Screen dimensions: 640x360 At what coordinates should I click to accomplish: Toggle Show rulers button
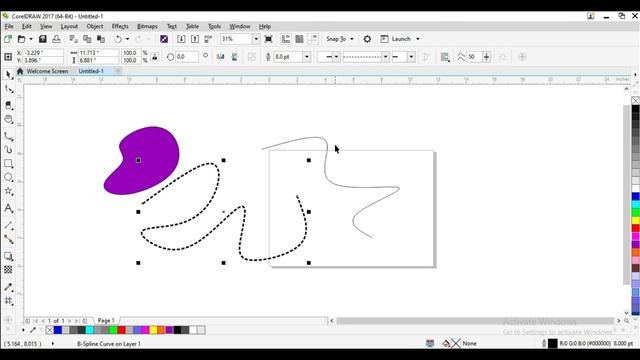click(286, 39)
